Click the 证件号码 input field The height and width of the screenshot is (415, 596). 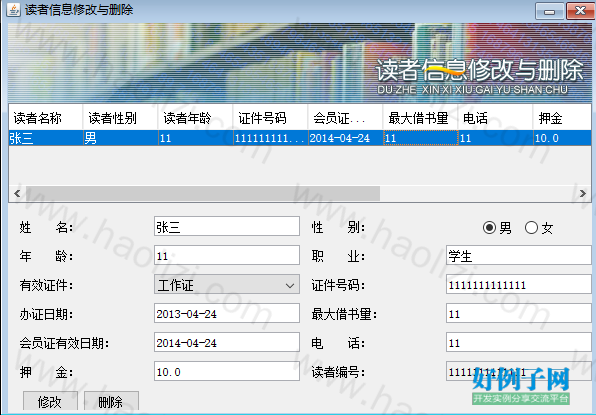click(518, 285)
